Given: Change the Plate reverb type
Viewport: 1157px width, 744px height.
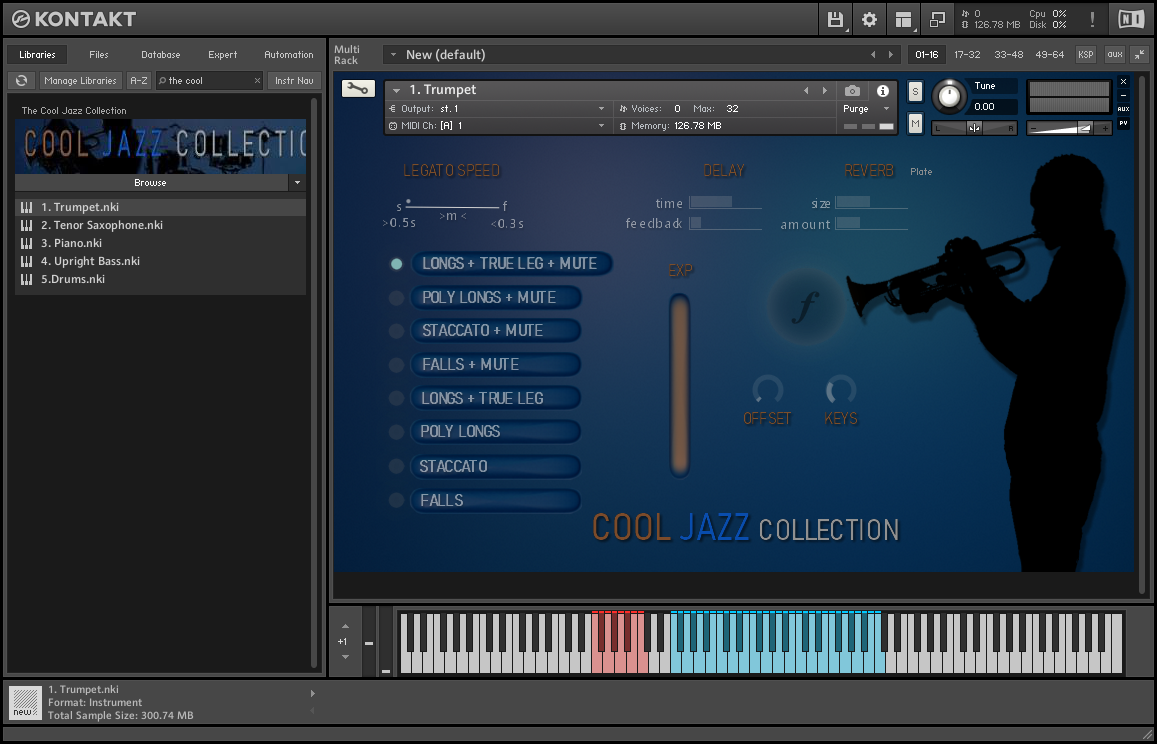Looking at the screenshot, I should click(x=921, y=171).
